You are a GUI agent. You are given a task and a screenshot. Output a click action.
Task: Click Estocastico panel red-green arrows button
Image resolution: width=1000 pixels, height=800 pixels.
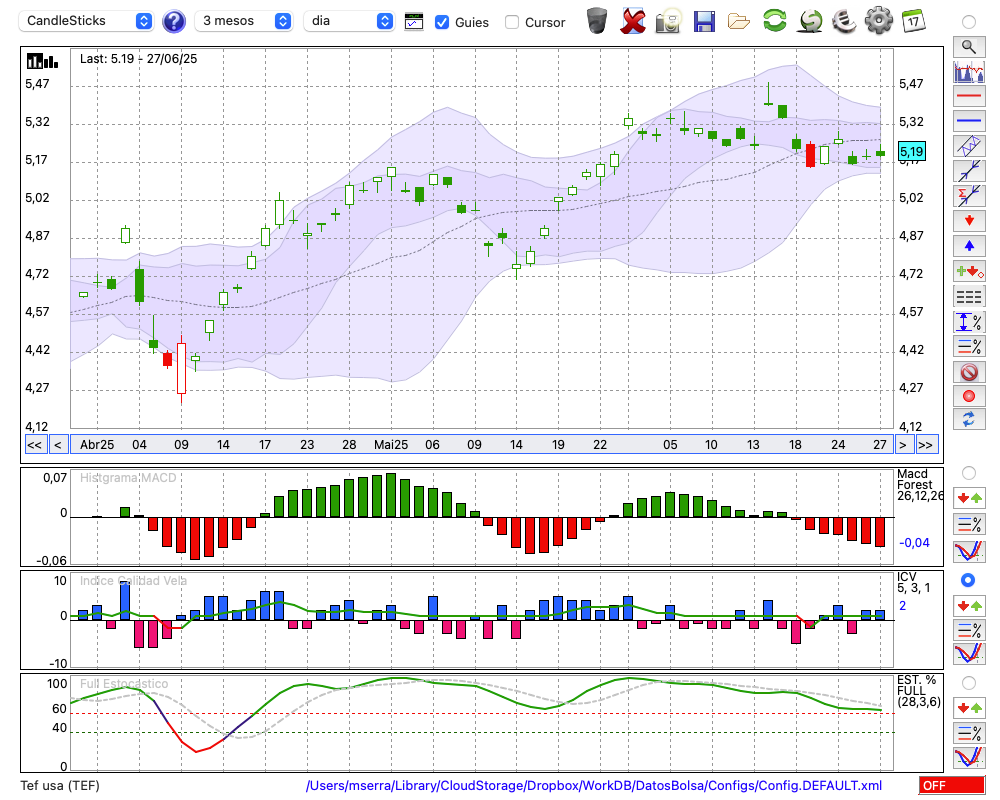pos(969,708)
